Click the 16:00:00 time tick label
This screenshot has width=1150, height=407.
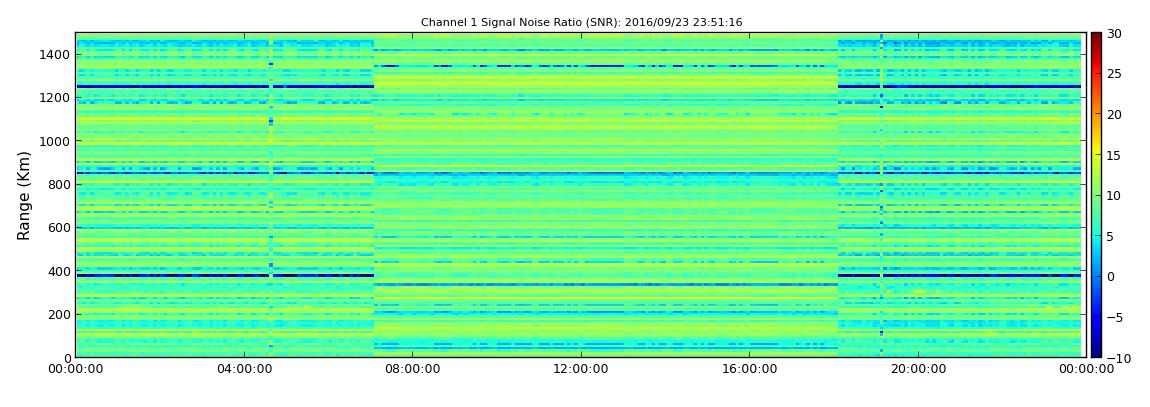pyautogui.click(x=748, y=370)
